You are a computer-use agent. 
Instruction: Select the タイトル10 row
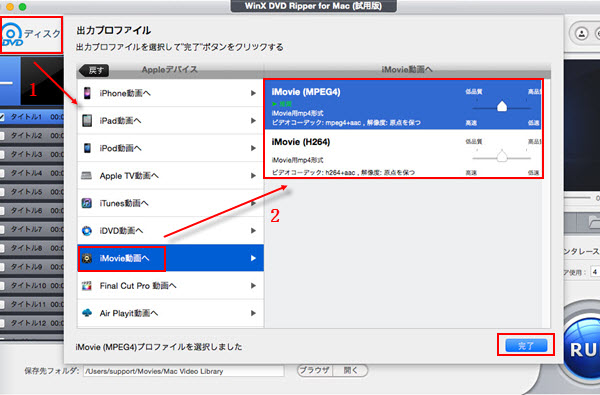32,286
